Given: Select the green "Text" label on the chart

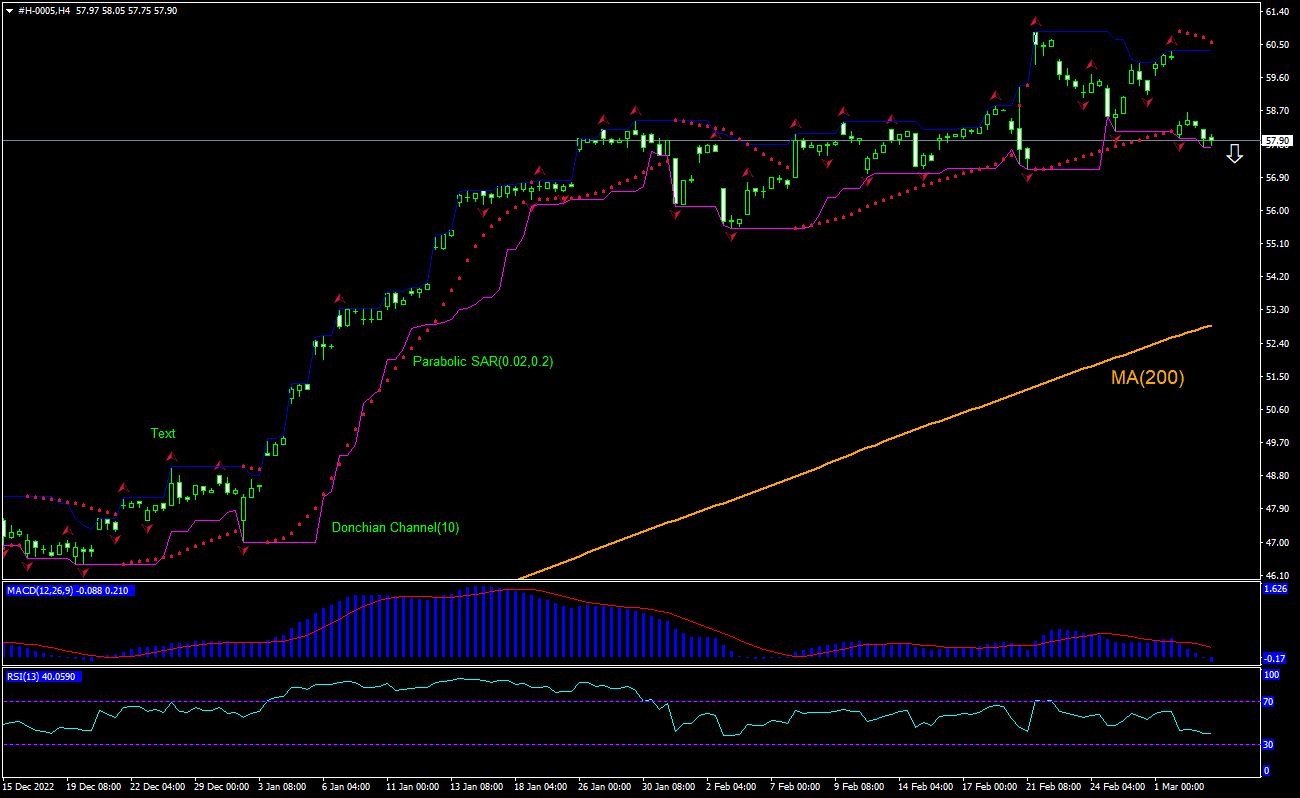Looking at the screenshot, I should tap(163, 433).
